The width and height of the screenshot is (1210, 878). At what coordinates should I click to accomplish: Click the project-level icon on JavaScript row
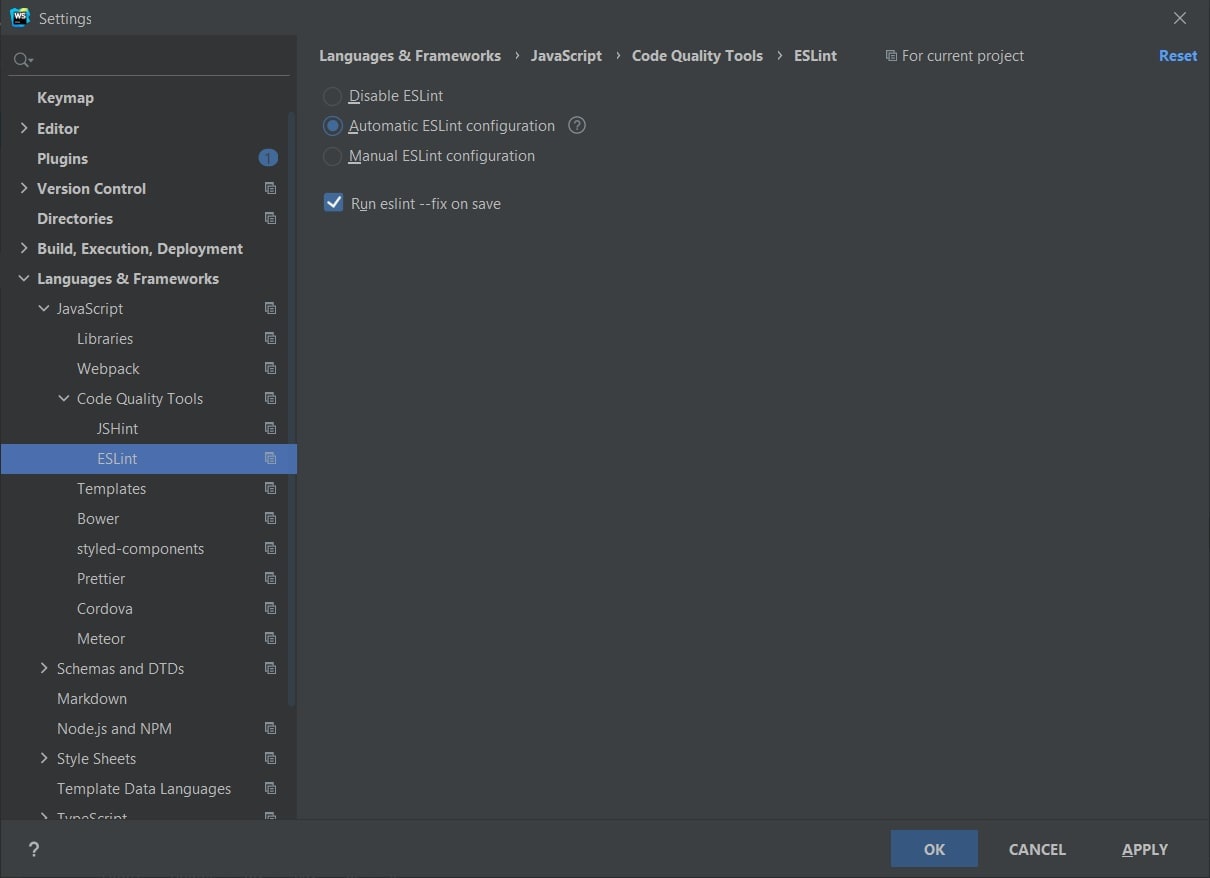[x=270, y=308]
